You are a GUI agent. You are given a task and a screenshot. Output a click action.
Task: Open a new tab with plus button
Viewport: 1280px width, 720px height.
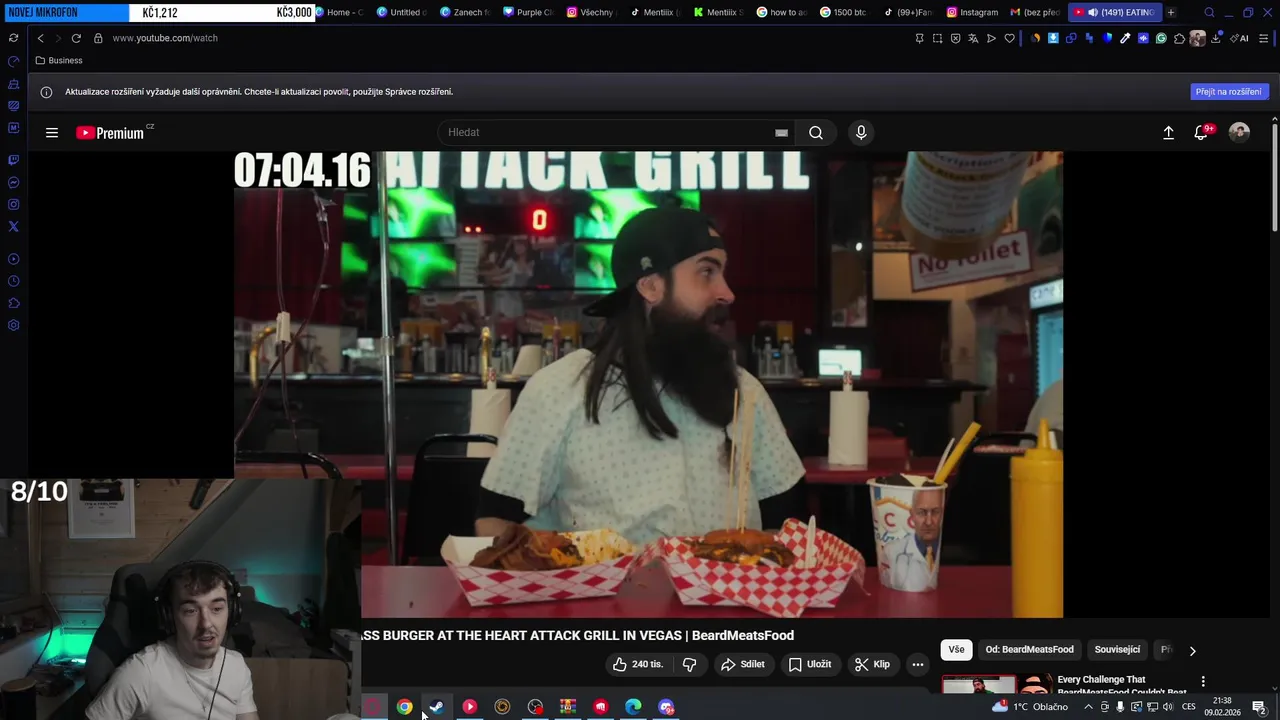coord(1171,12)
